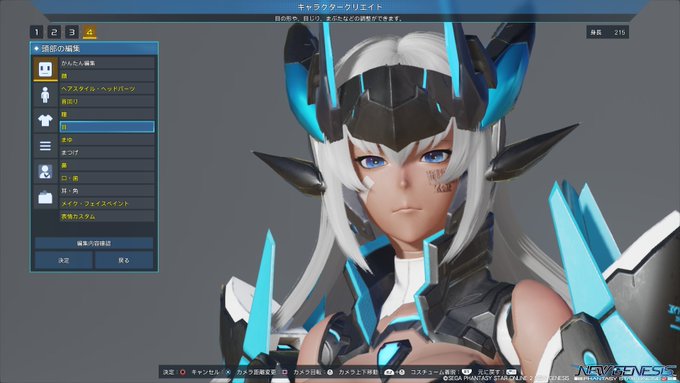Open the character portrait icon in sidebar
The width and height of the screenshot is (680, 383).
(46, 172)
